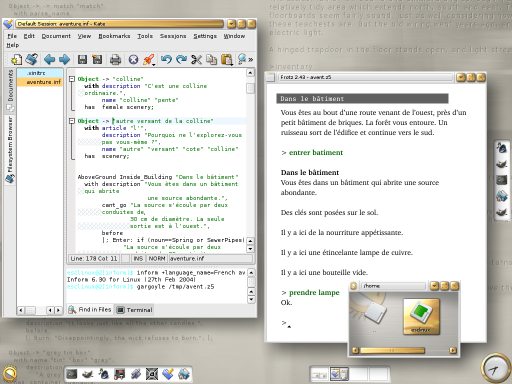
Task: Click the pencil editor icon in bottom dock
Action: click(x=168, y=374)
